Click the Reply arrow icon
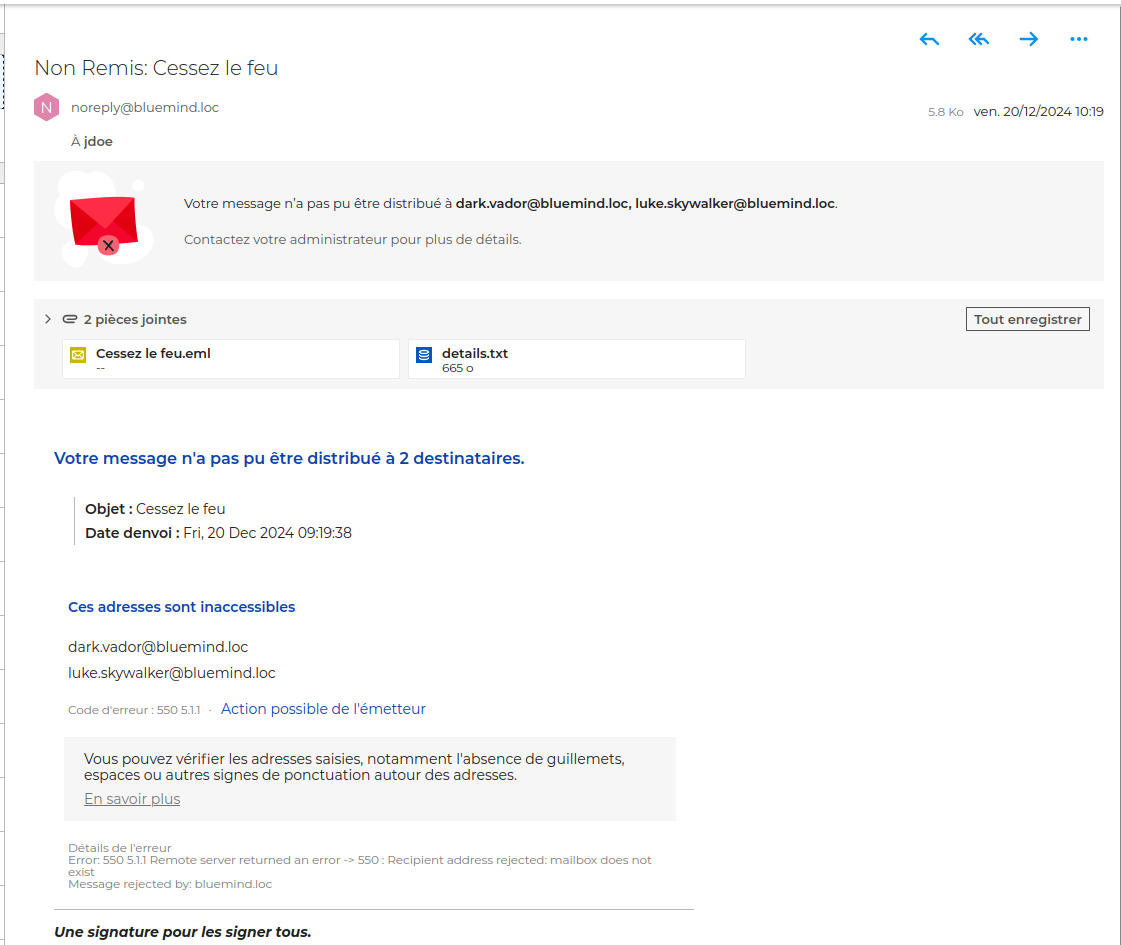This screenshot has height=945, width=1121. 929,39
